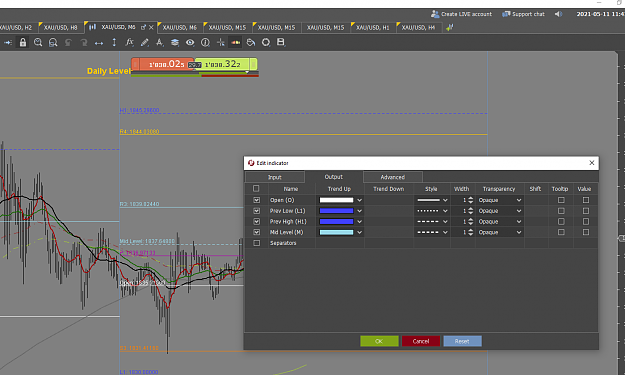
Task: Open the layers stack tool
Action: coord(175,42)
